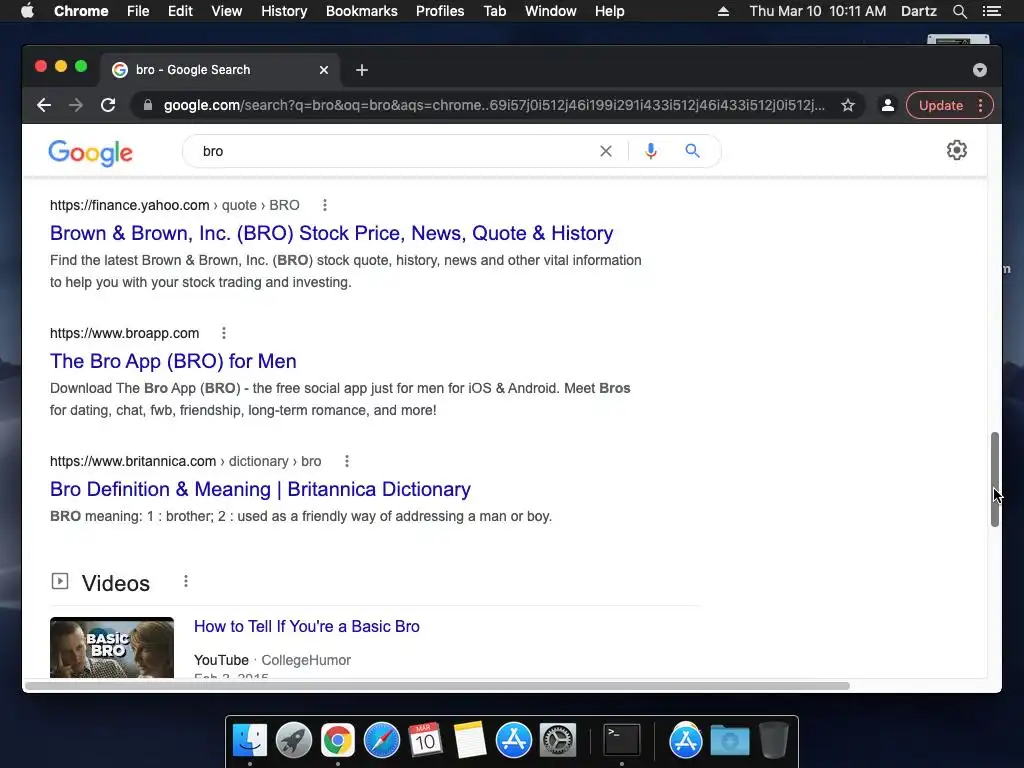This screenshot has height=768, width=1024.
Task: Open the Dartz user menu
Action: (x=918, y=11)
